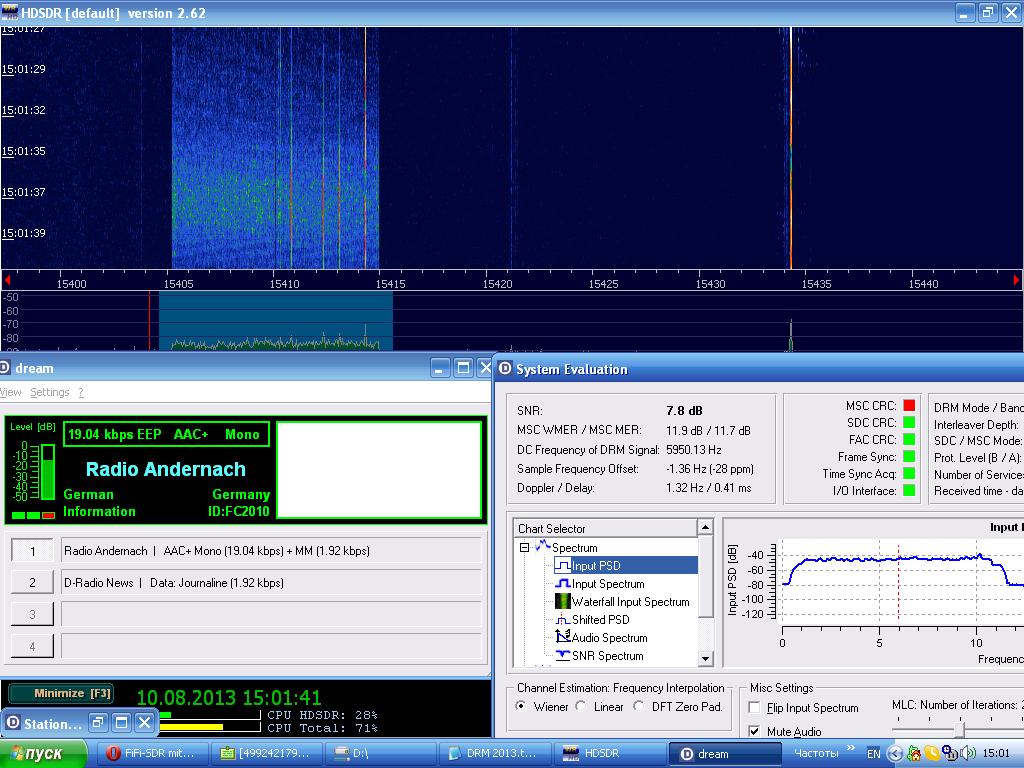The height and width of the screenshot is (768, 1024).
Task: Close the Station window
Action: point(144,722)
